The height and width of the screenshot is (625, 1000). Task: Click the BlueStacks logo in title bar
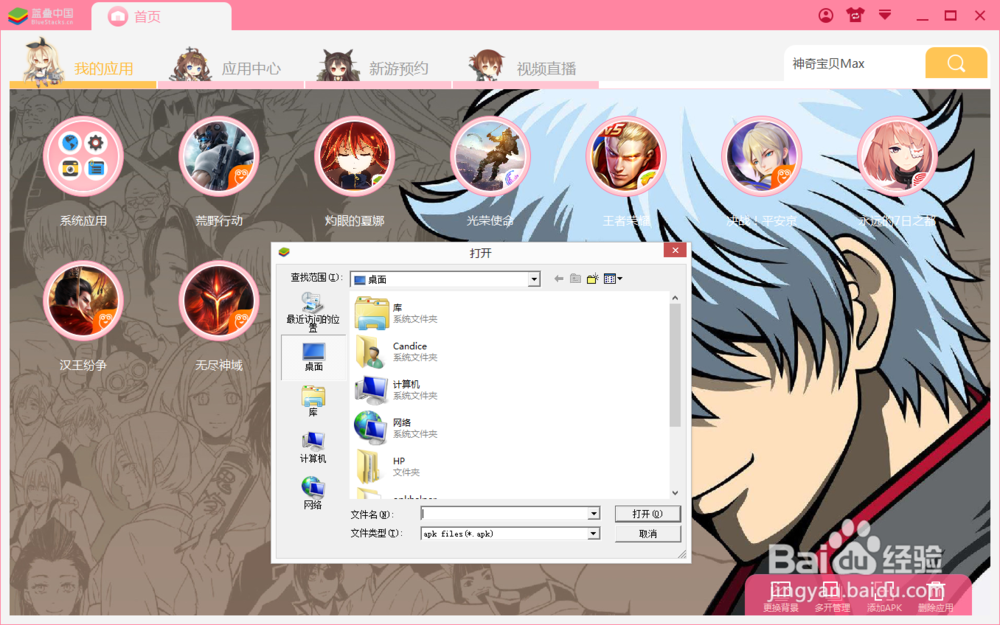pyautogui.click(x=40, y=16)
